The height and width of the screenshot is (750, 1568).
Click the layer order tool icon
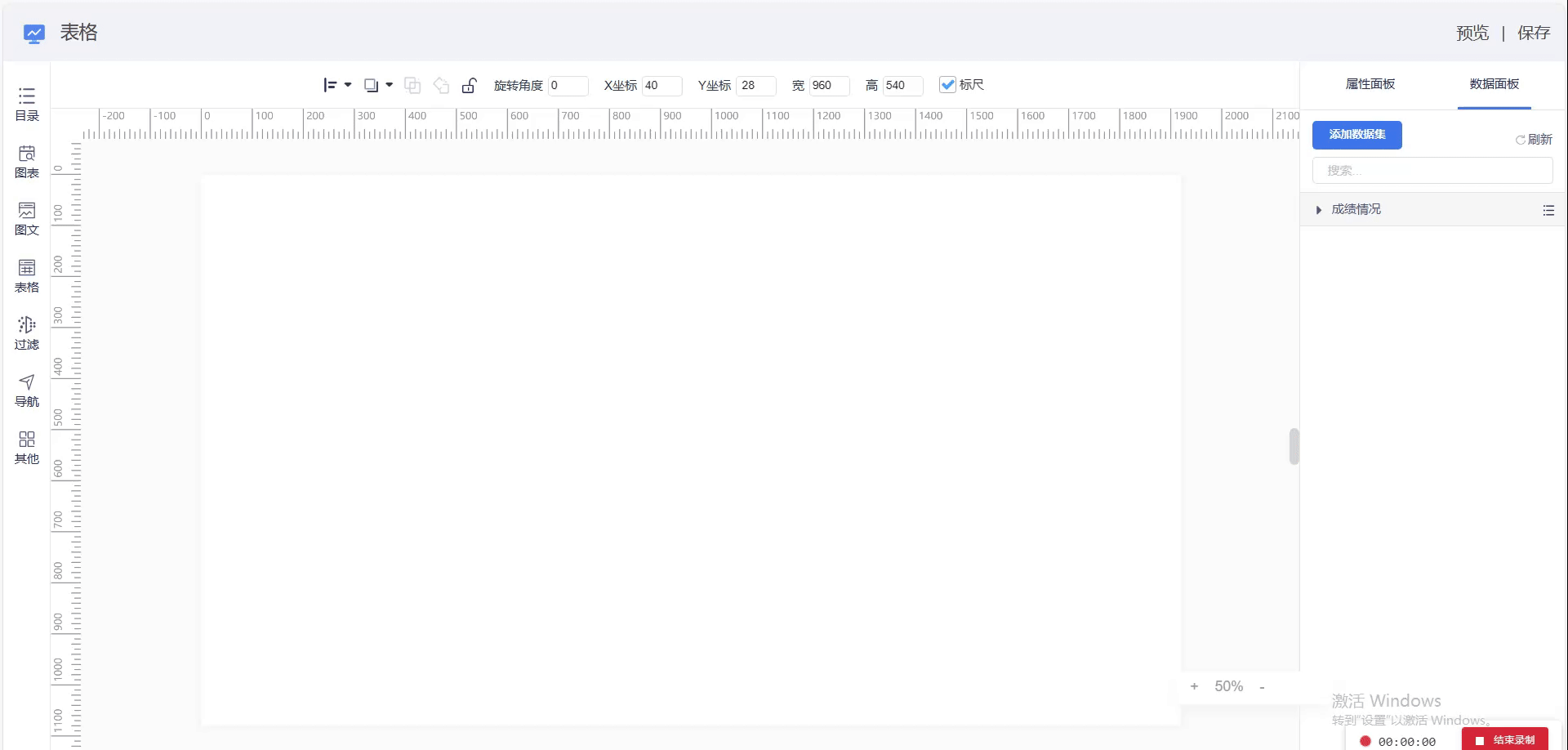pos(371,85)
